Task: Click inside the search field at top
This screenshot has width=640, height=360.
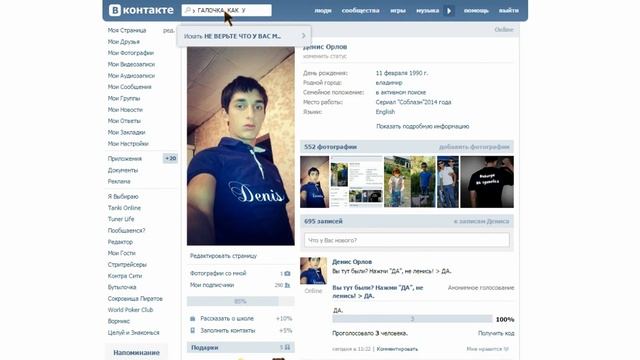Action: 227,10
